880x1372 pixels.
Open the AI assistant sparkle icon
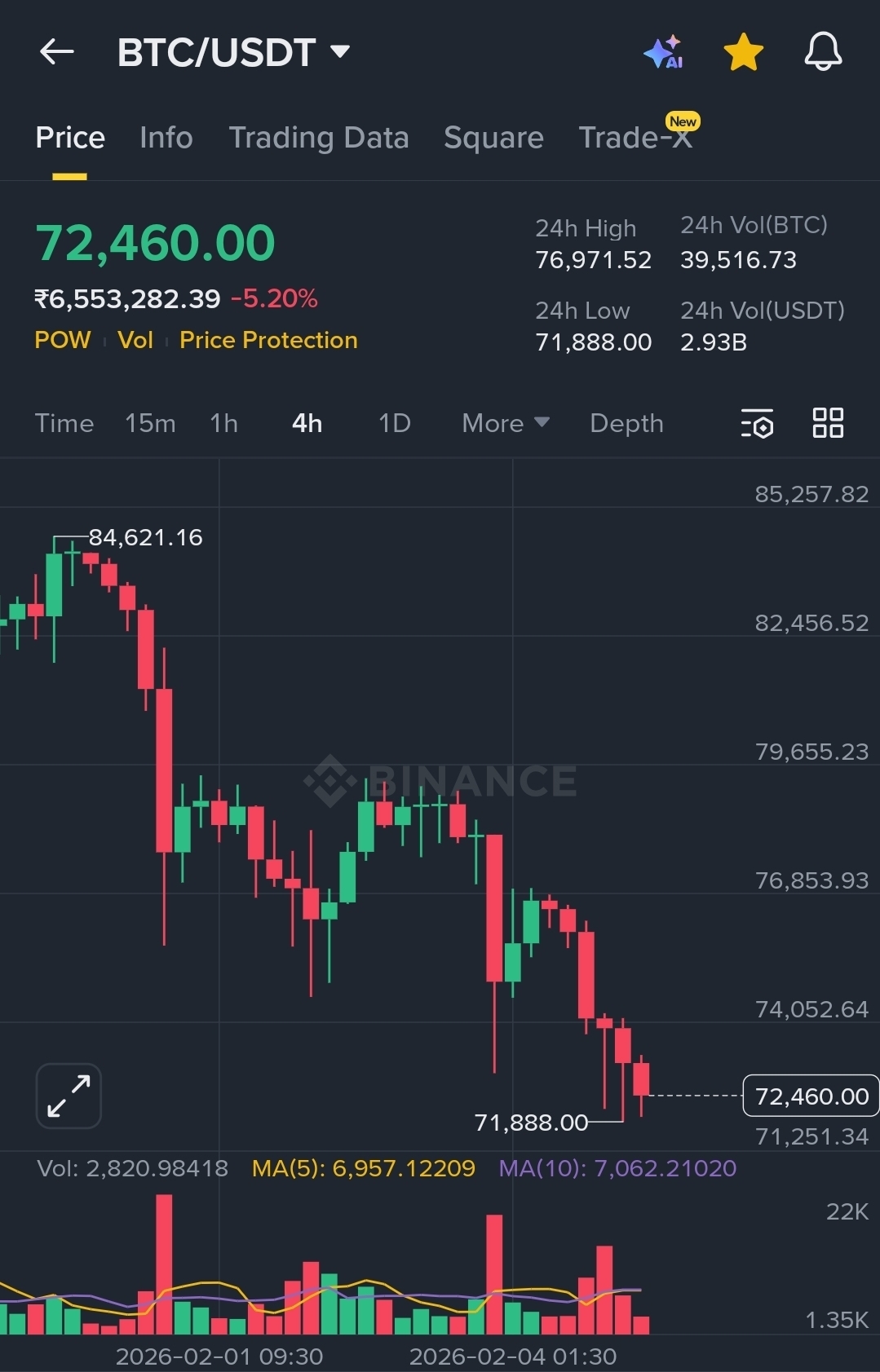[x=664, y=52]
